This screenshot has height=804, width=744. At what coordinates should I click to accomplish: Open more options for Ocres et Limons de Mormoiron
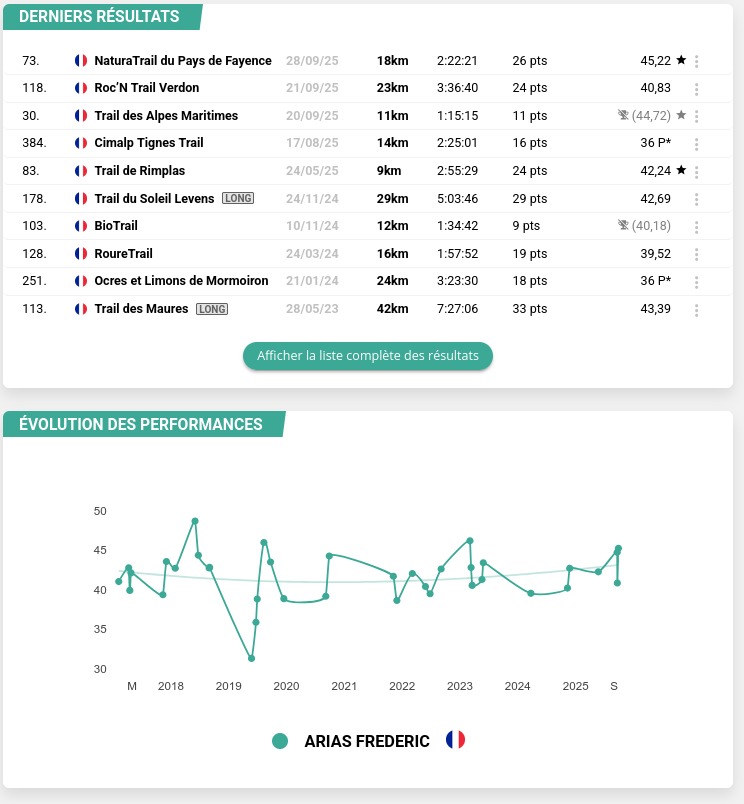[x=697, y=282]
